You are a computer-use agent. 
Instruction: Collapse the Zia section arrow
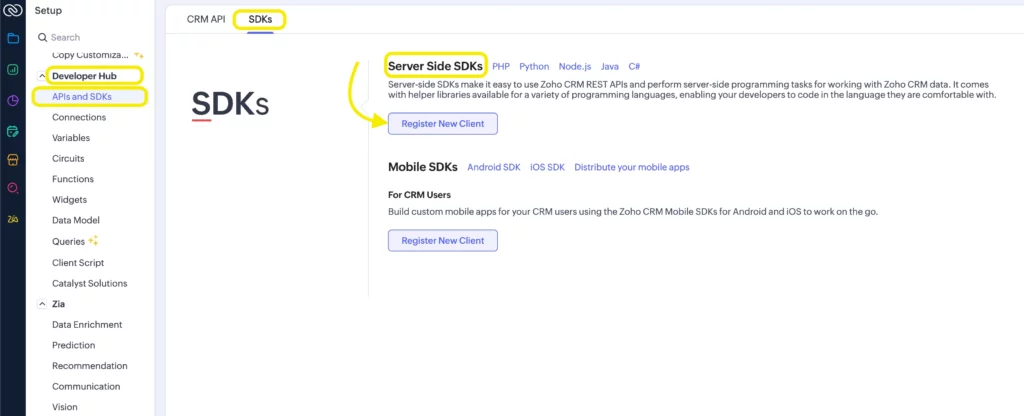(42, 304)
